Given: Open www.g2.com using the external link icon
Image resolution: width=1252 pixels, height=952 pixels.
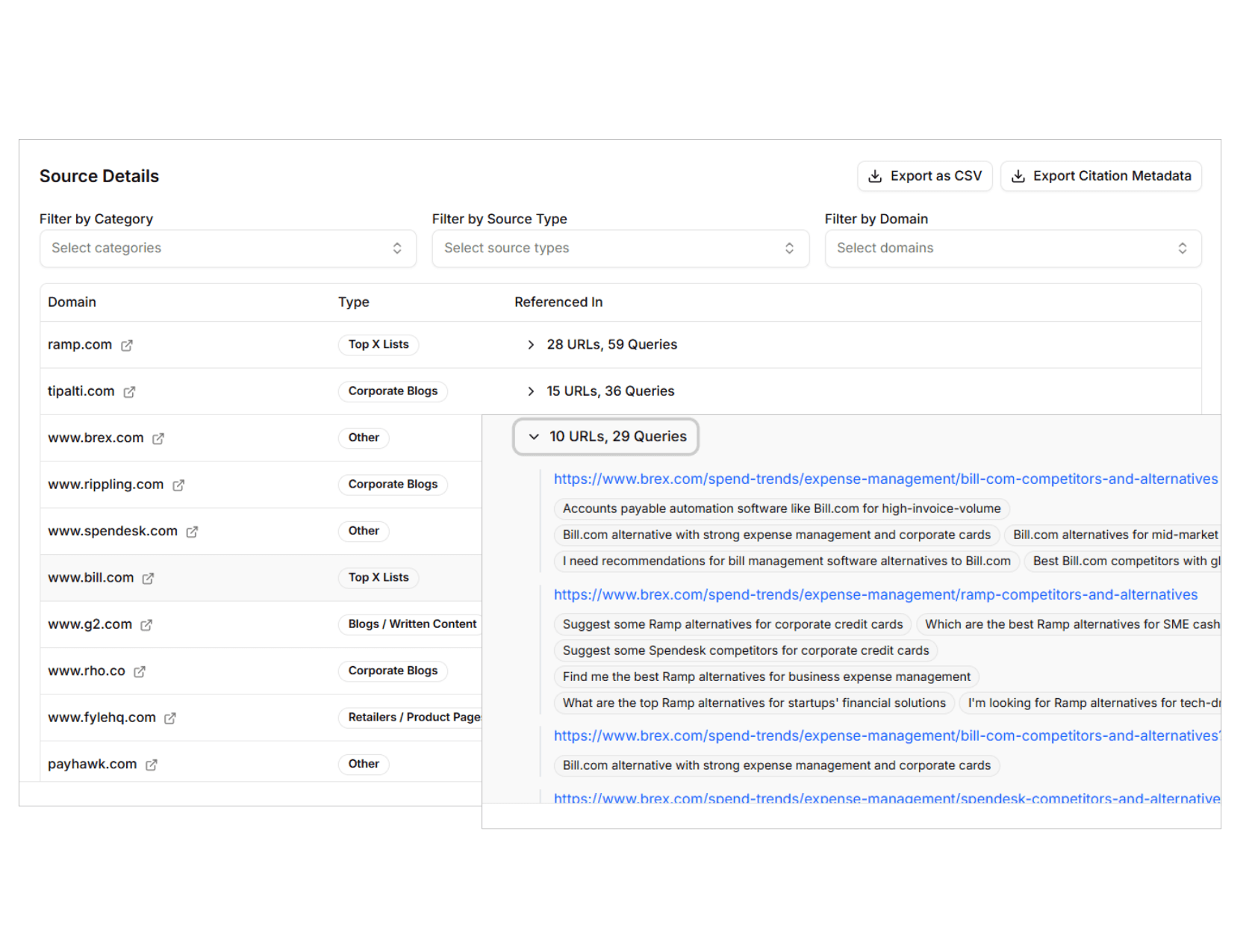Looking at the screenshot, I should tap(146, 625).
